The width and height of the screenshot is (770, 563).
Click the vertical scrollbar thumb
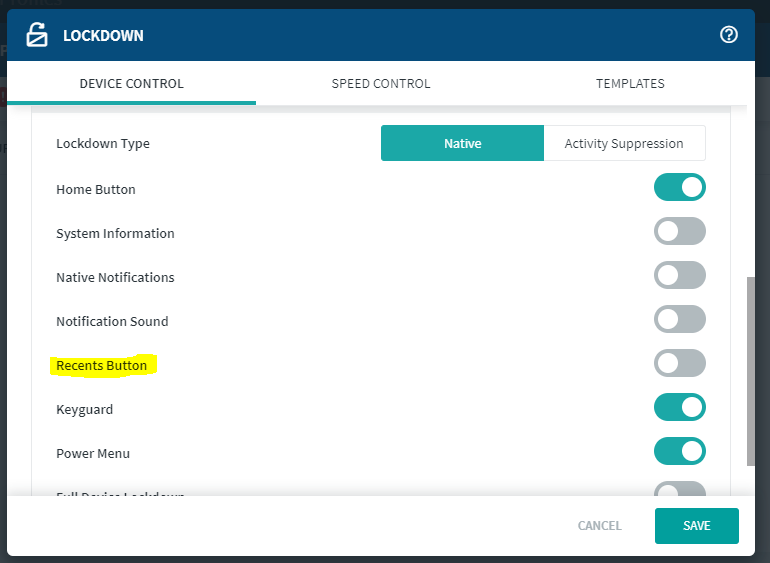(x=751, y=370)
